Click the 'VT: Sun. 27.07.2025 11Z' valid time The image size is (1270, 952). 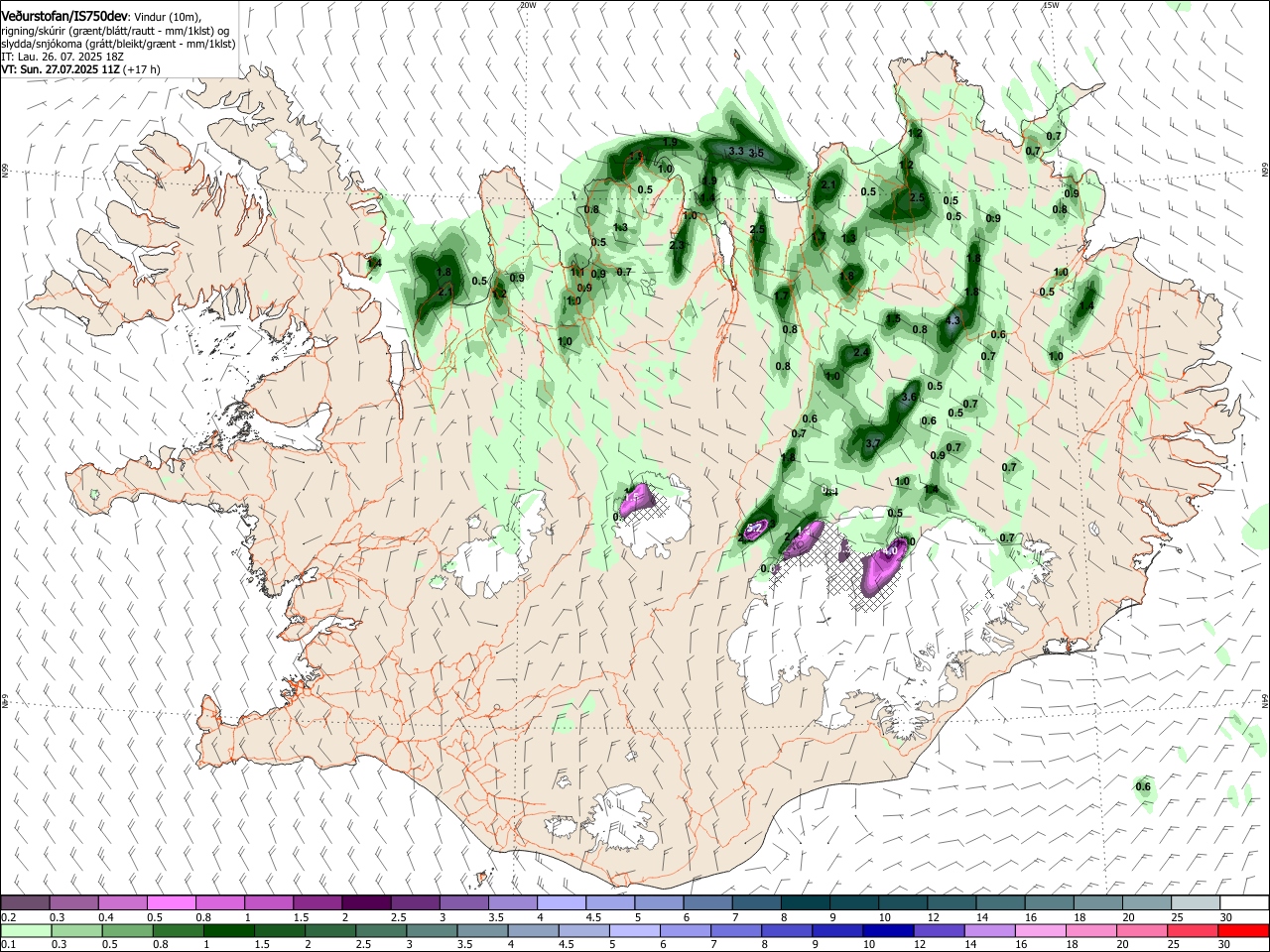click(60, 69)
